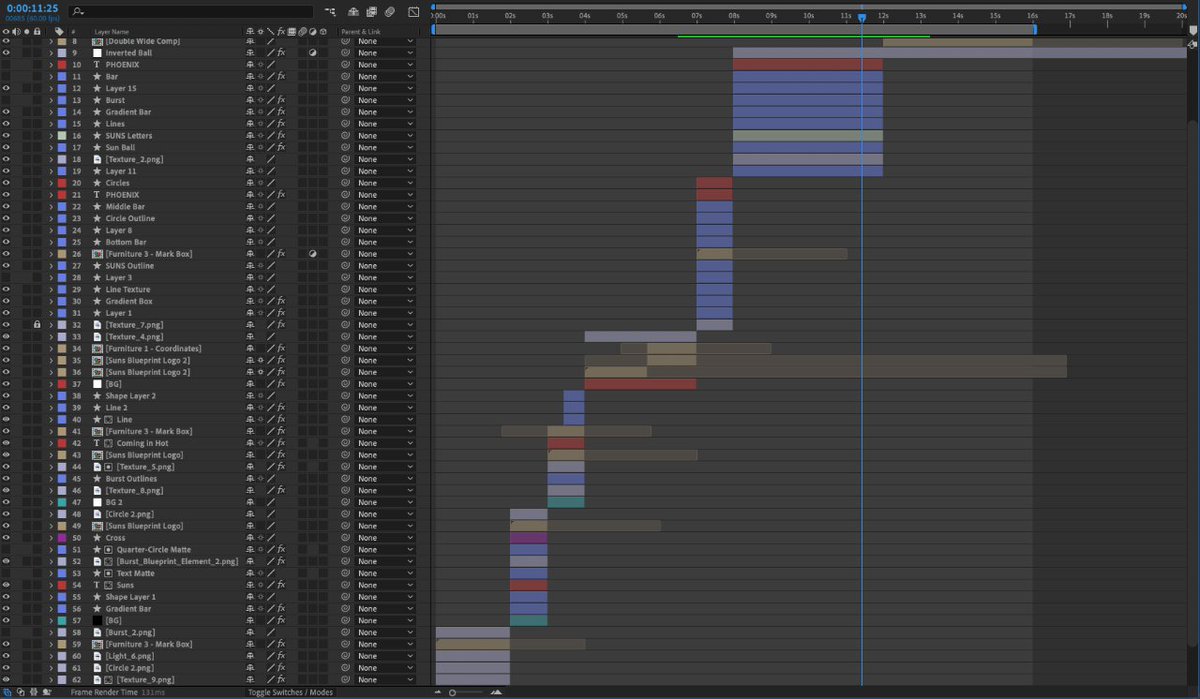Click the search magnifier icon in timeline
The image size is (1200, 699).
point(78,12)
